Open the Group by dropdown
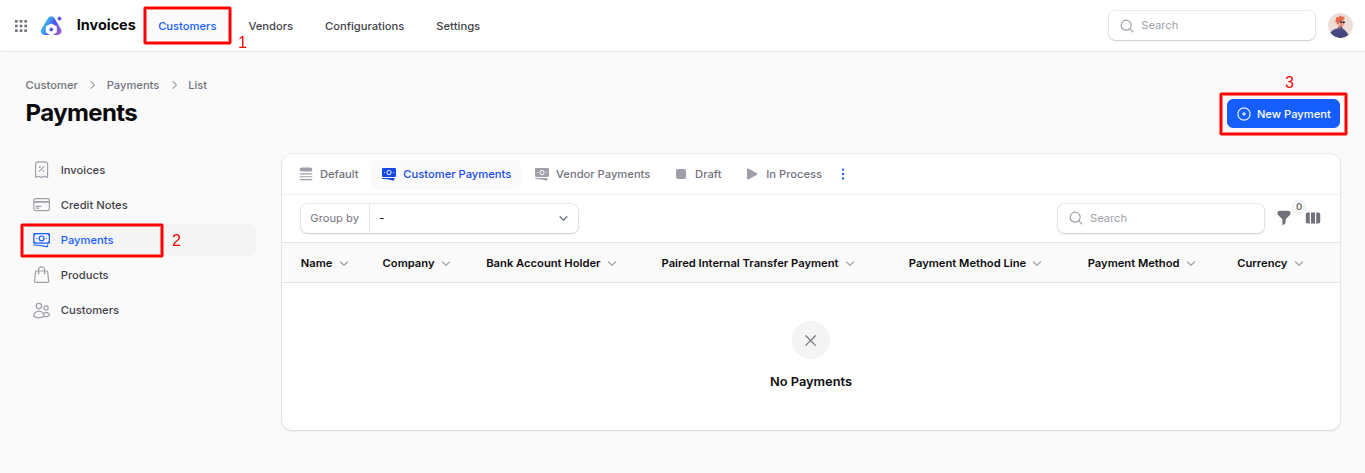The height and width of the screenshot is (473, 1365). pyautogui.click(x=474, y=218)
